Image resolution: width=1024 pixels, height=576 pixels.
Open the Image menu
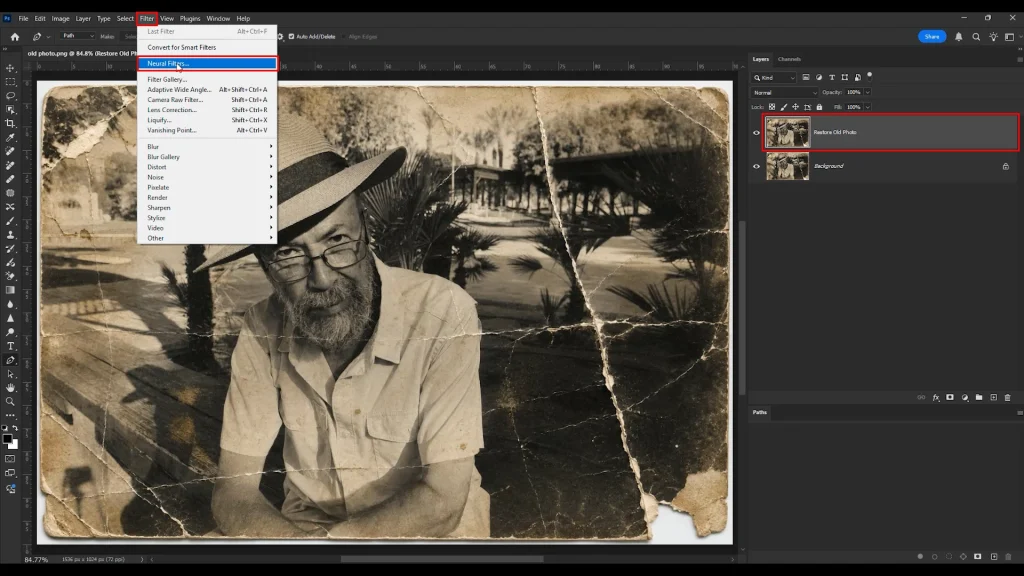pyautogui.click(x=60, y=18)
